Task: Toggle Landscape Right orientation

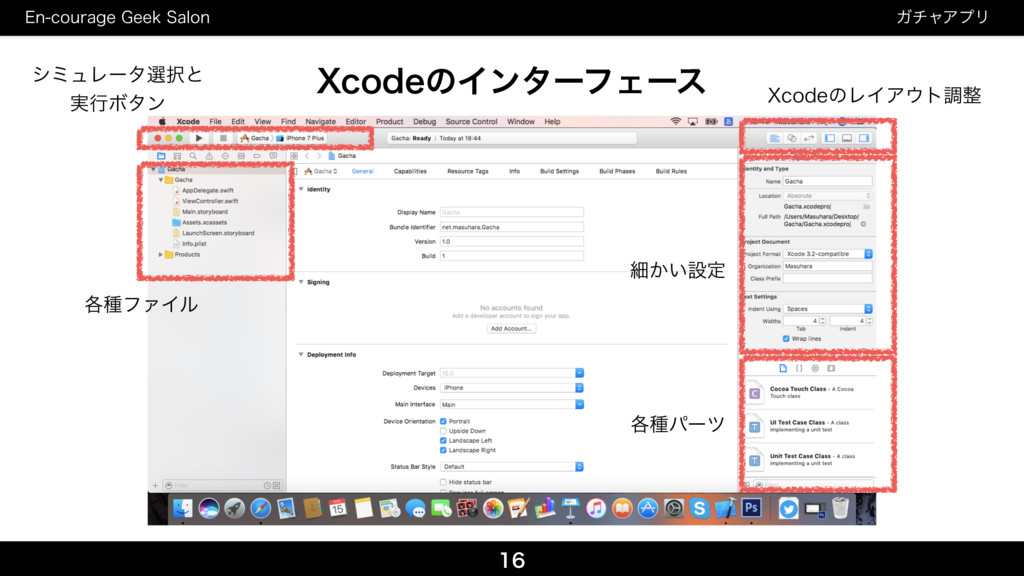Action: pos(443,450)
